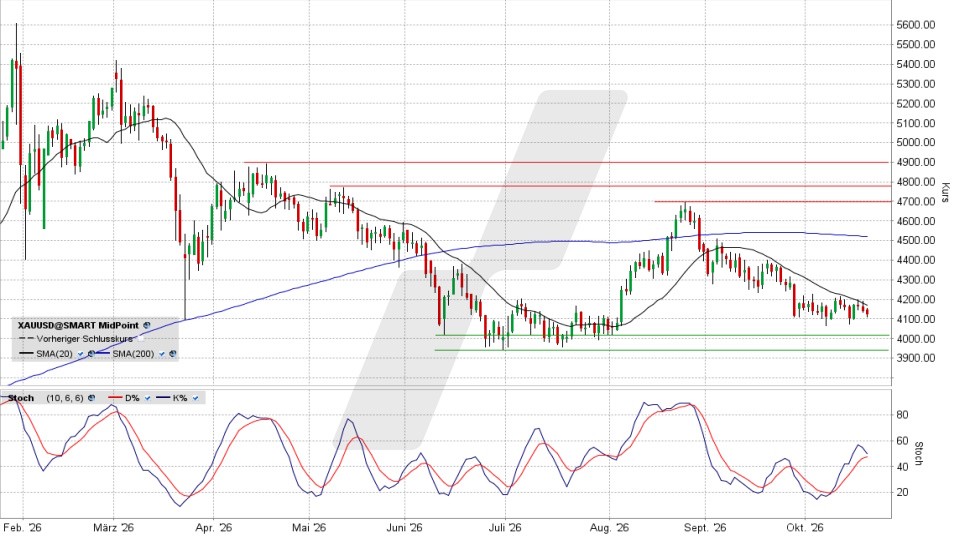Click the Juni '26 date label
This screenshot has height=540, width=960.
tap(405, 528)
